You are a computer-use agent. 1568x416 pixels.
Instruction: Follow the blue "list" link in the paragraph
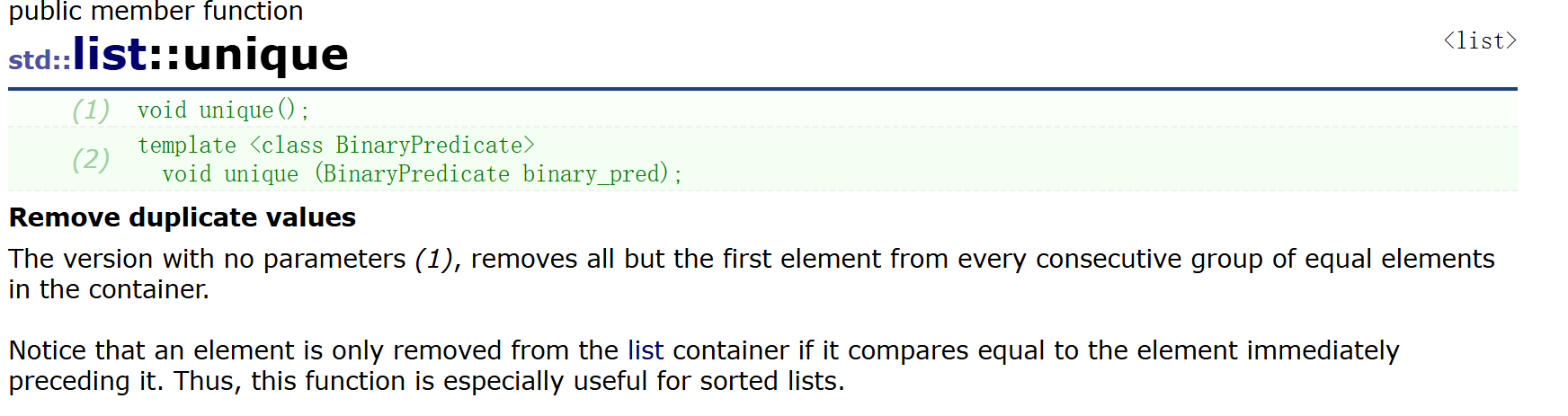(645, 350)
